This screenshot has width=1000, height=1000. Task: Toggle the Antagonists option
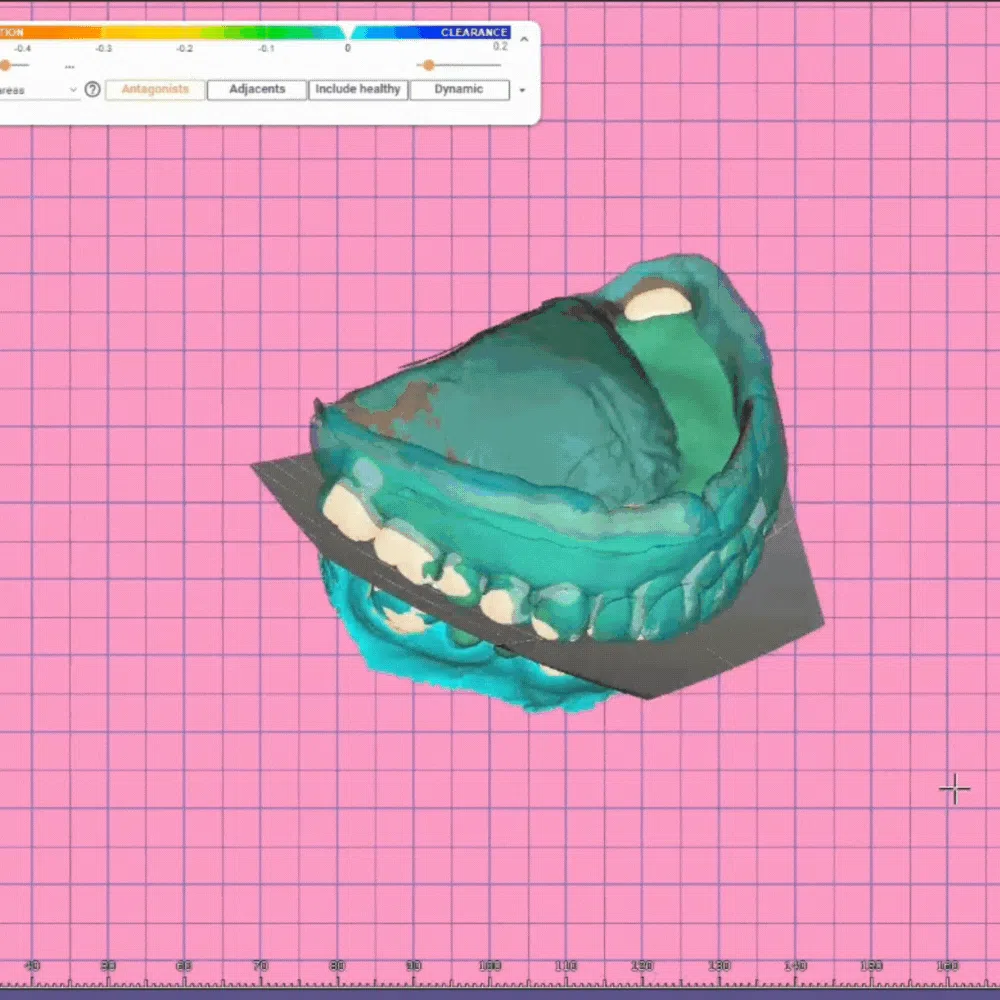(x=155, y=89)
